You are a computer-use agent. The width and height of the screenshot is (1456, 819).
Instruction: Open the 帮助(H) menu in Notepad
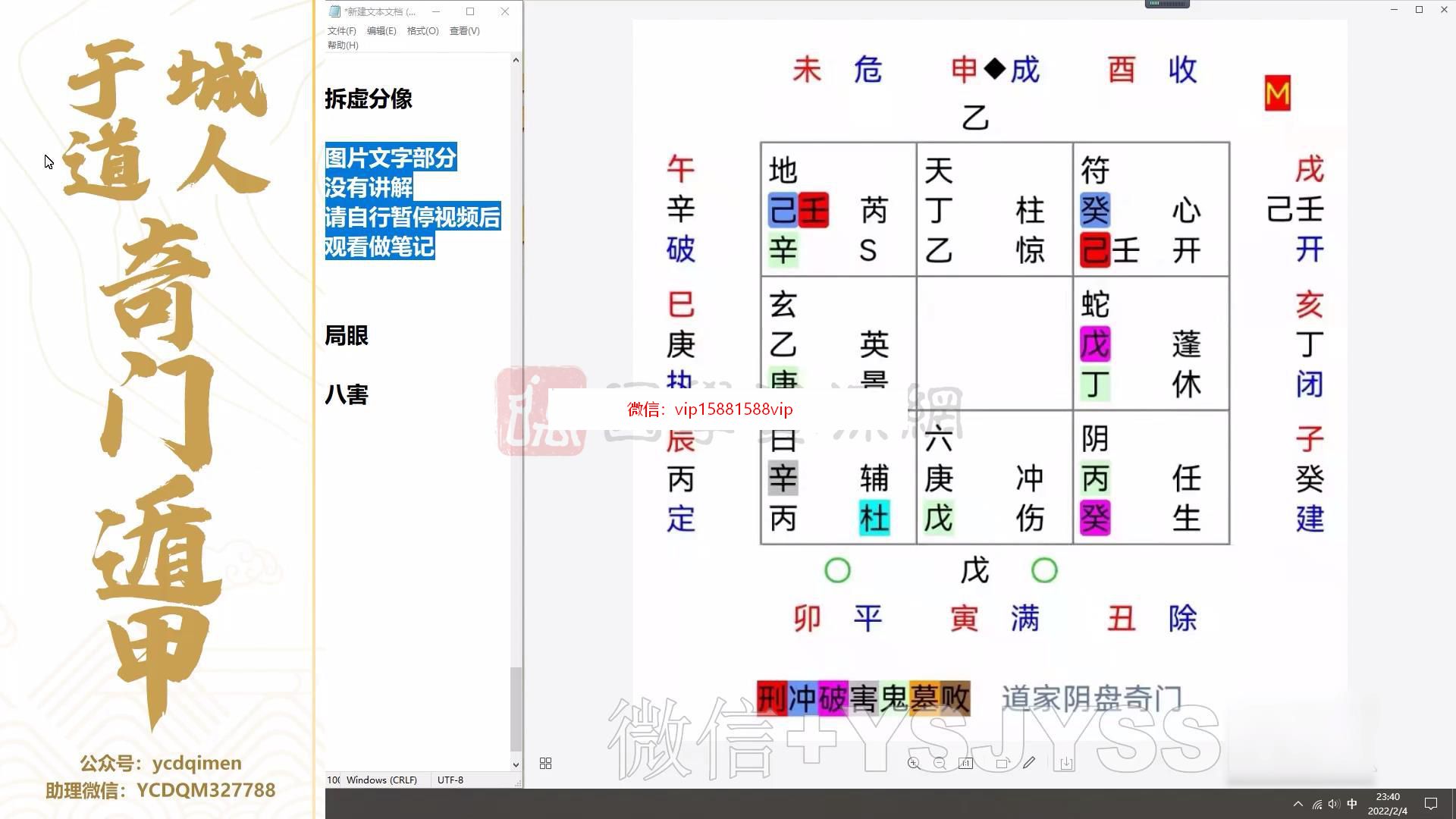pyautogui.click(x=343, y=45)
